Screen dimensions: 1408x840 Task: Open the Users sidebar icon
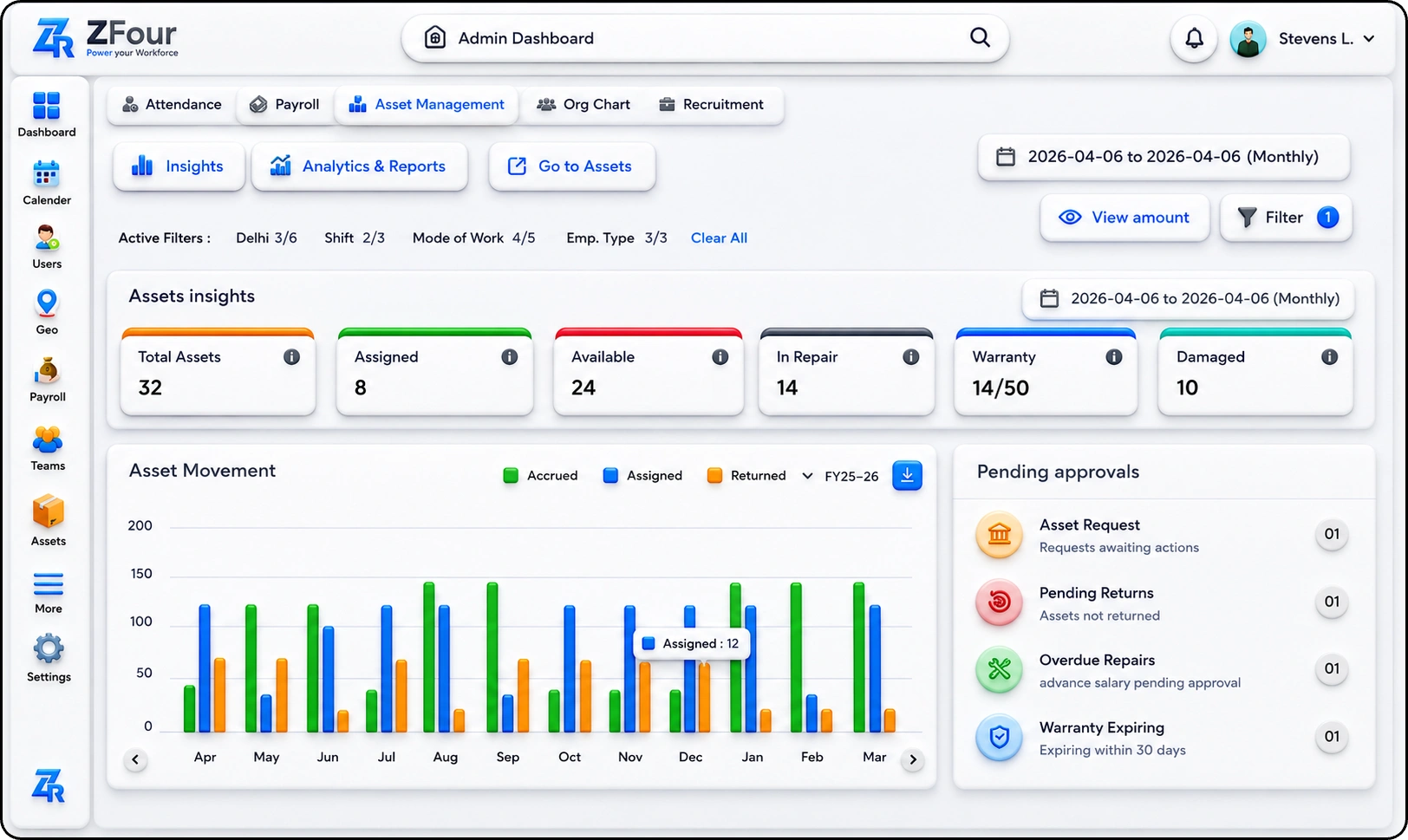47,238
